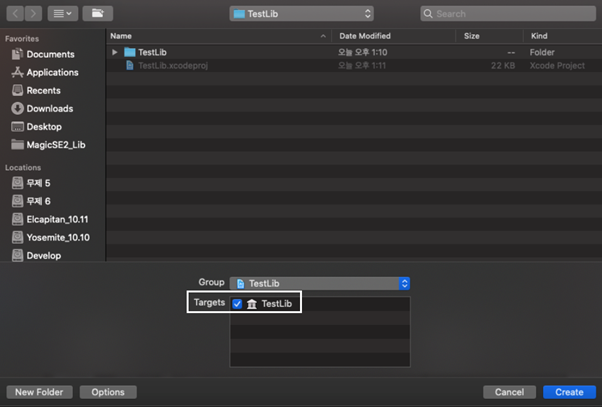602x407 pixels.
Task: Select the Develop volume
Action: (x=36, y=255)
